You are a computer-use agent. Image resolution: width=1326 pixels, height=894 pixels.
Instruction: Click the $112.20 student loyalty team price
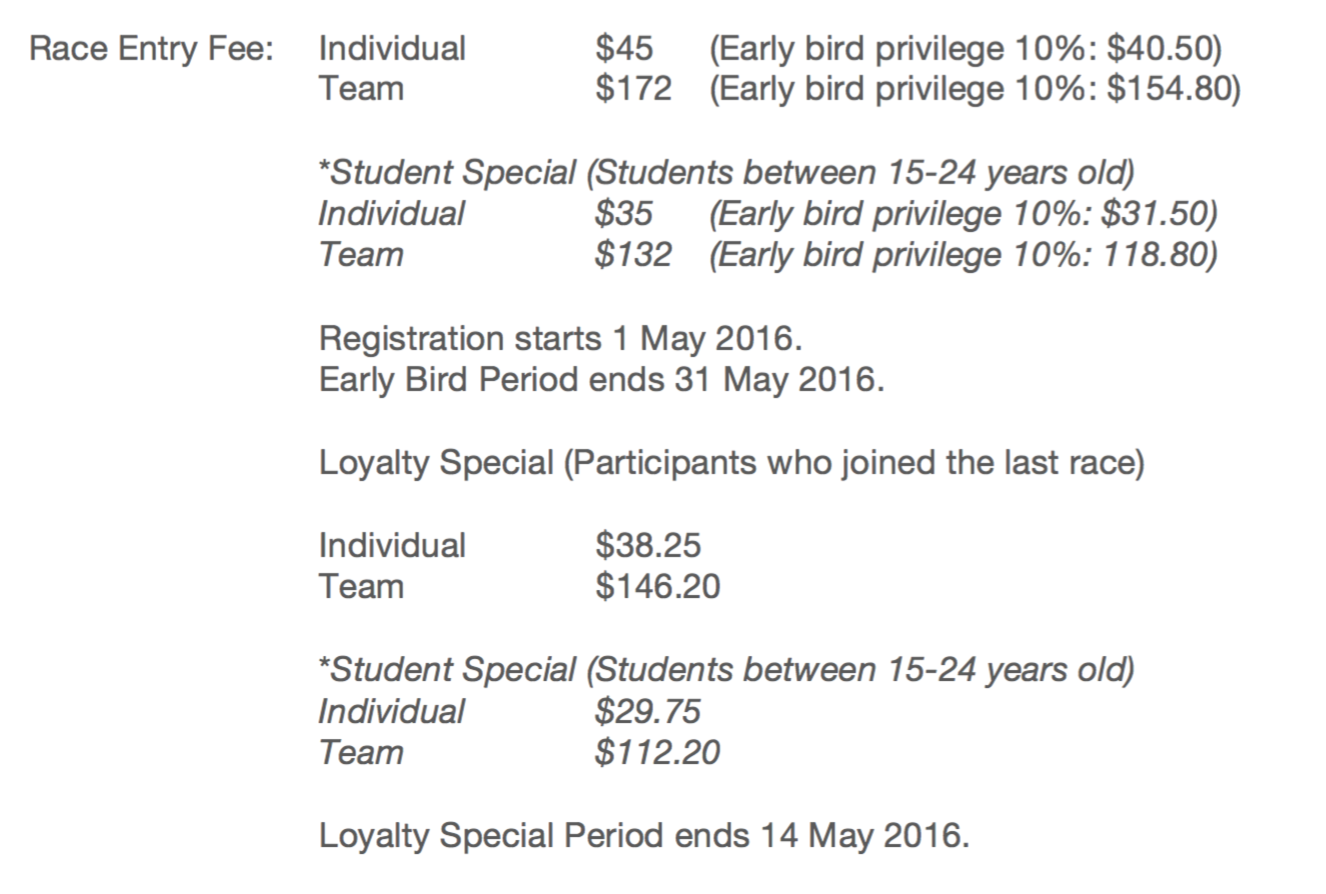click(x=656, y=752)
